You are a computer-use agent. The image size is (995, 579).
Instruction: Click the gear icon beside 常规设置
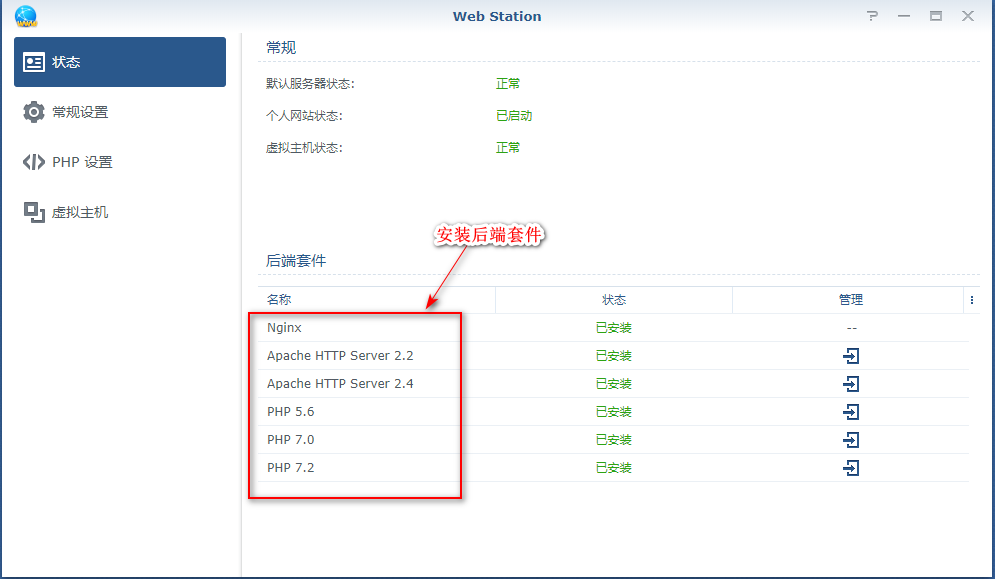click(x=34, y=111)
